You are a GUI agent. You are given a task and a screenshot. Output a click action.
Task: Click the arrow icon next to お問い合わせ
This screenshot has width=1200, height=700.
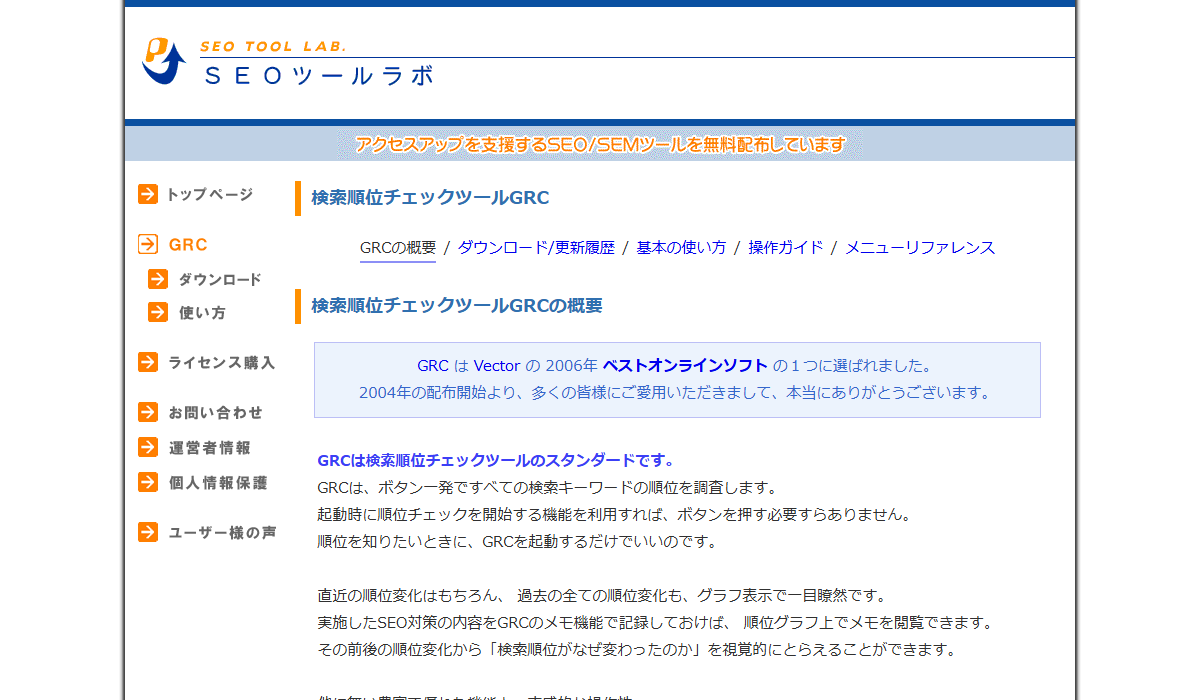coord(146,411)
